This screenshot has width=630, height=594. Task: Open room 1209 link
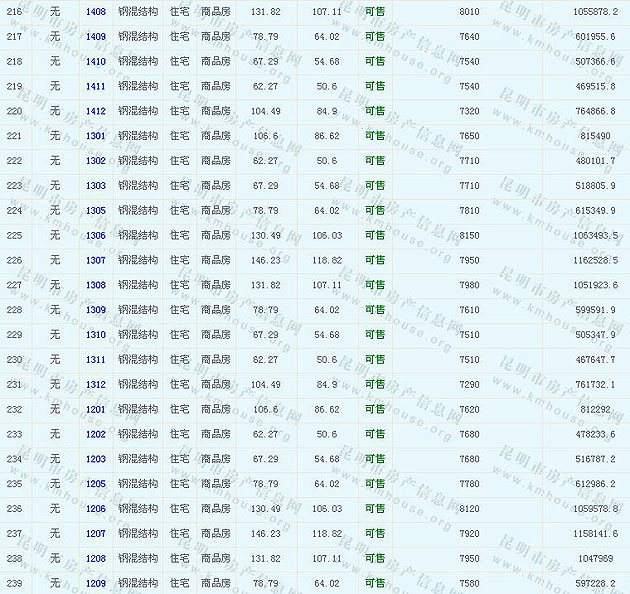pyautogui.click(x=95, y=583)
